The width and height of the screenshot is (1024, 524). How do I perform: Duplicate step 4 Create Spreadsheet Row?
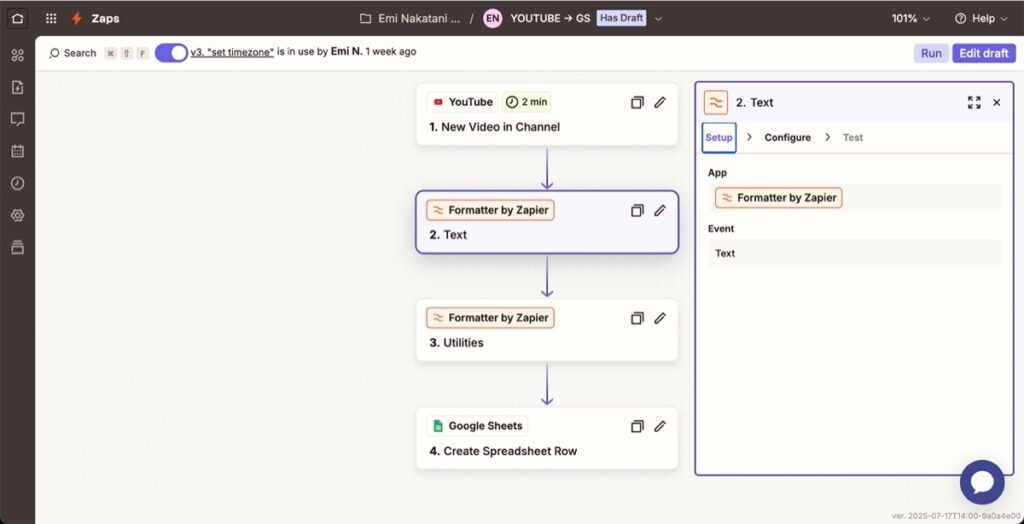coord(637,426)
